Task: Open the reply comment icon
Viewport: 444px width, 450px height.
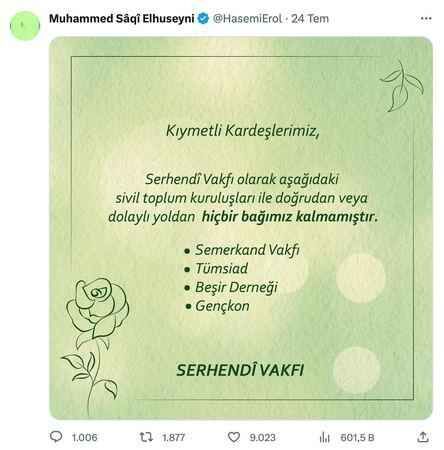Action: (56, 436)
